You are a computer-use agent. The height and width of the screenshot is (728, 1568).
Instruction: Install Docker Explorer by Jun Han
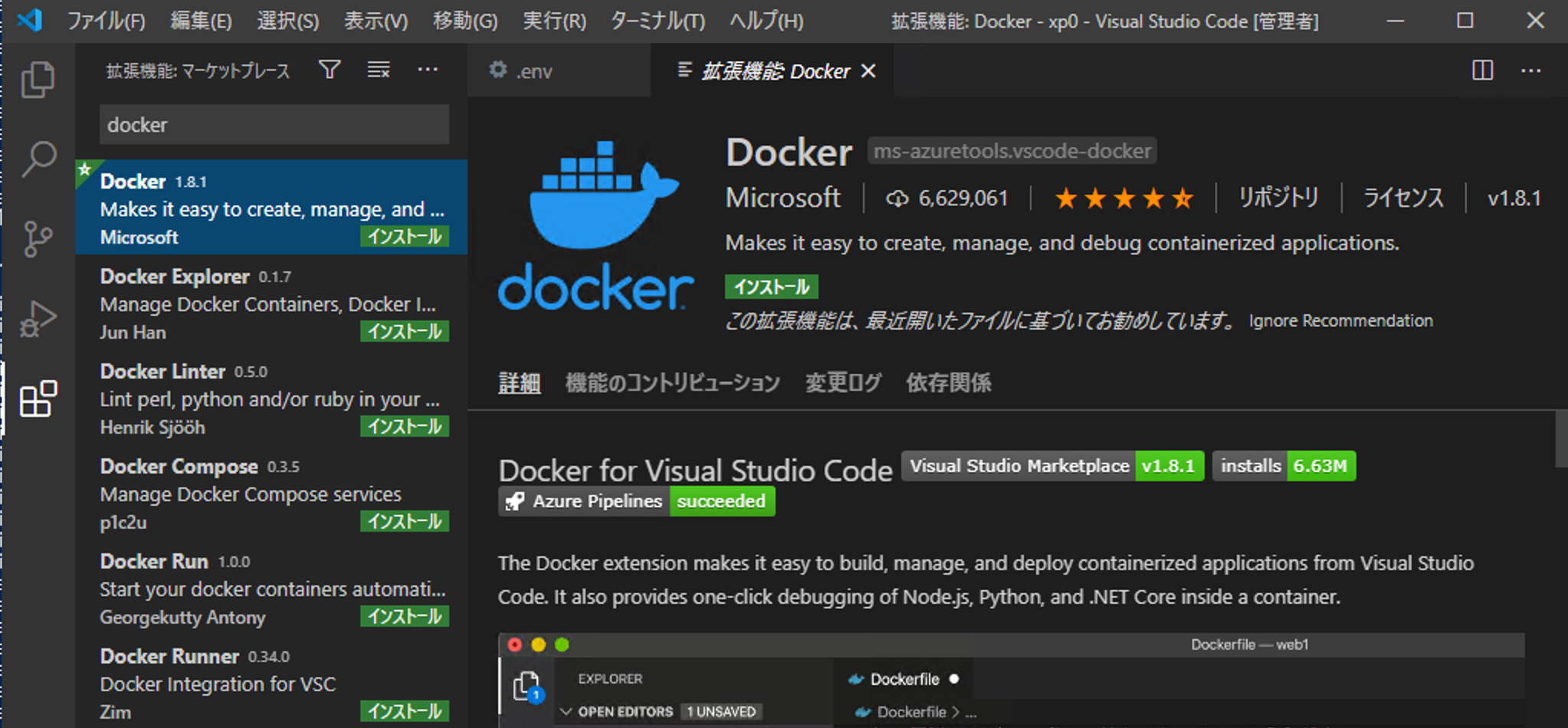pyautogui.click(x=405, y=332)
